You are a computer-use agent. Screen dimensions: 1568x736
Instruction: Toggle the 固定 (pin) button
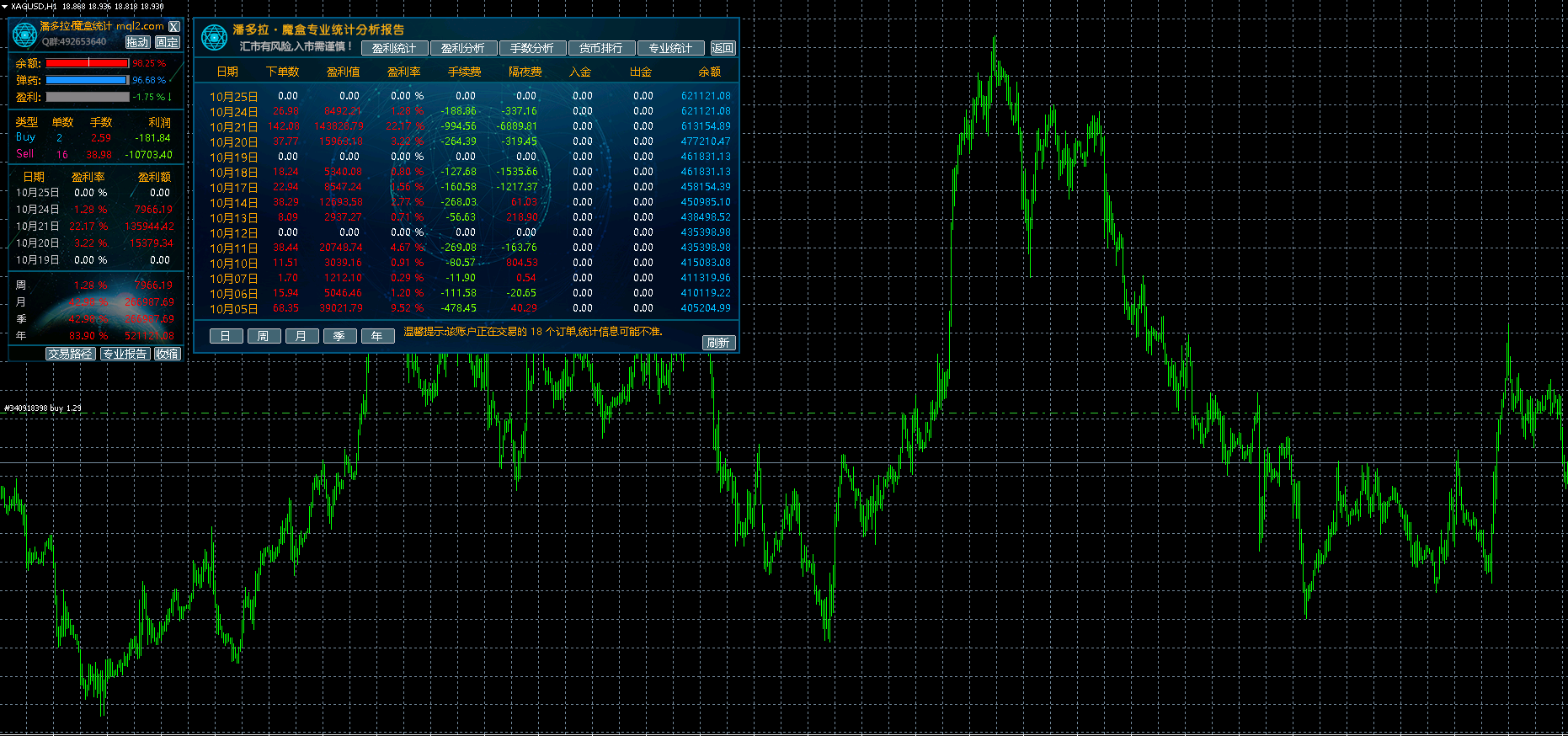[167, 42]
